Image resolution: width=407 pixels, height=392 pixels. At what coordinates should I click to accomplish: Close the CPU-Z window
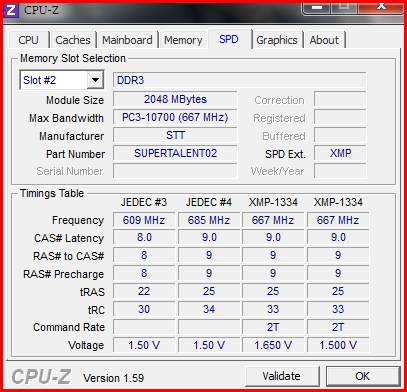[382, 7]
